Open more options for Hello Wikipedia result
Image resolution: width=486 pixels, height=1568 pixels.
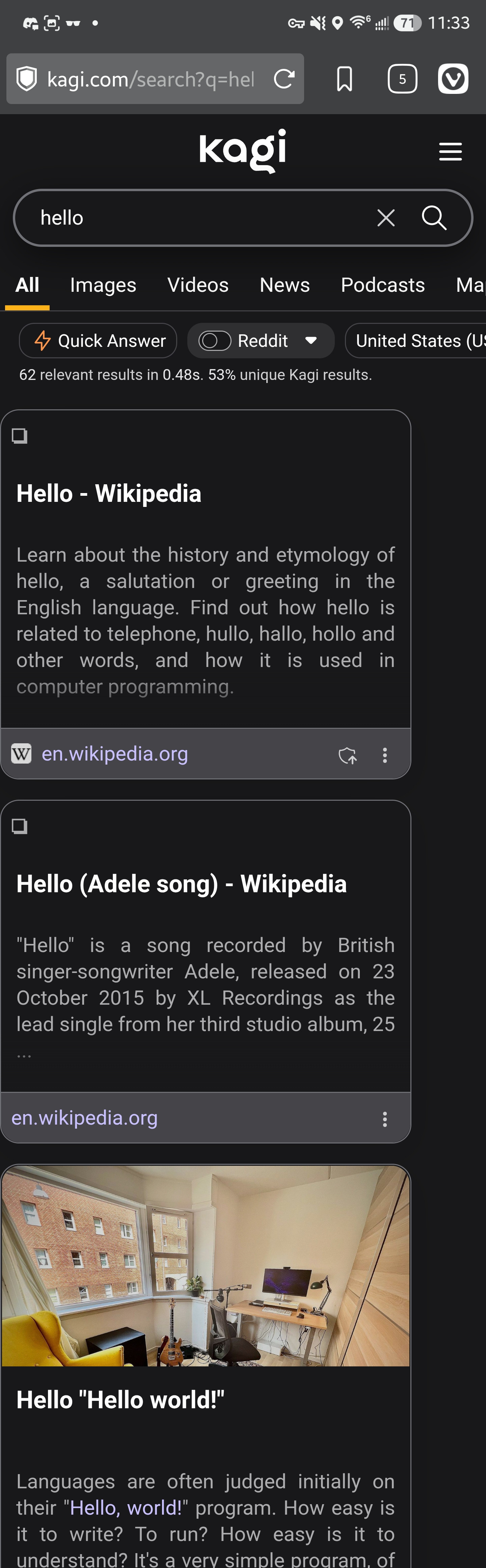384,755
